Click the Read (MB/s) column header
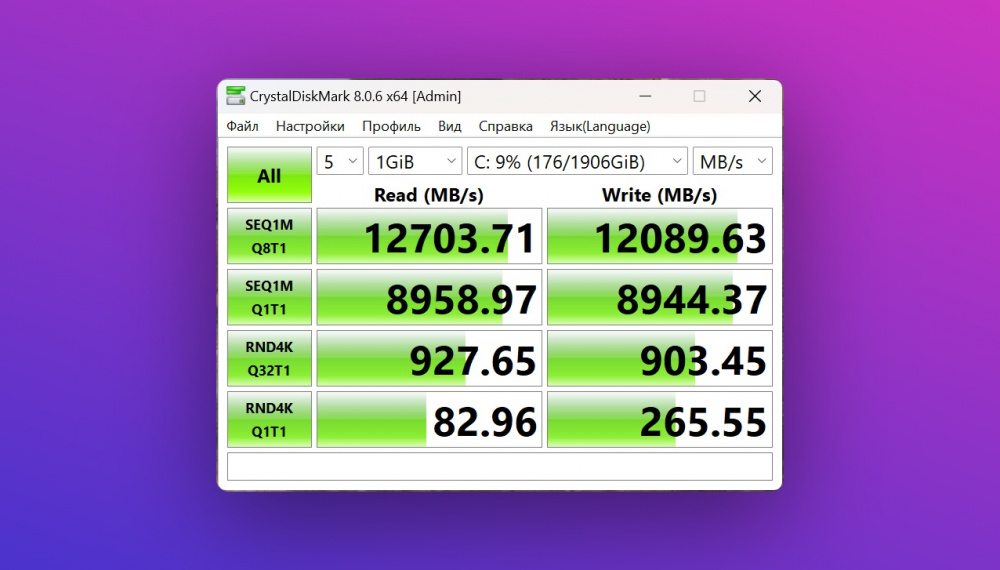 tap(429, 194)
